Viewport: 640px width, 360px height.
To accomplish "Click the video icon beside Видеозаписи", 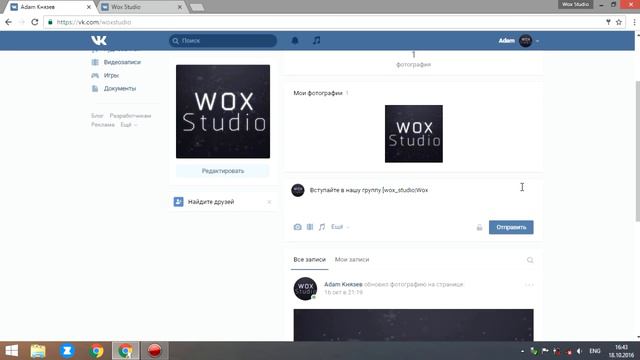I will coord(95,62).
